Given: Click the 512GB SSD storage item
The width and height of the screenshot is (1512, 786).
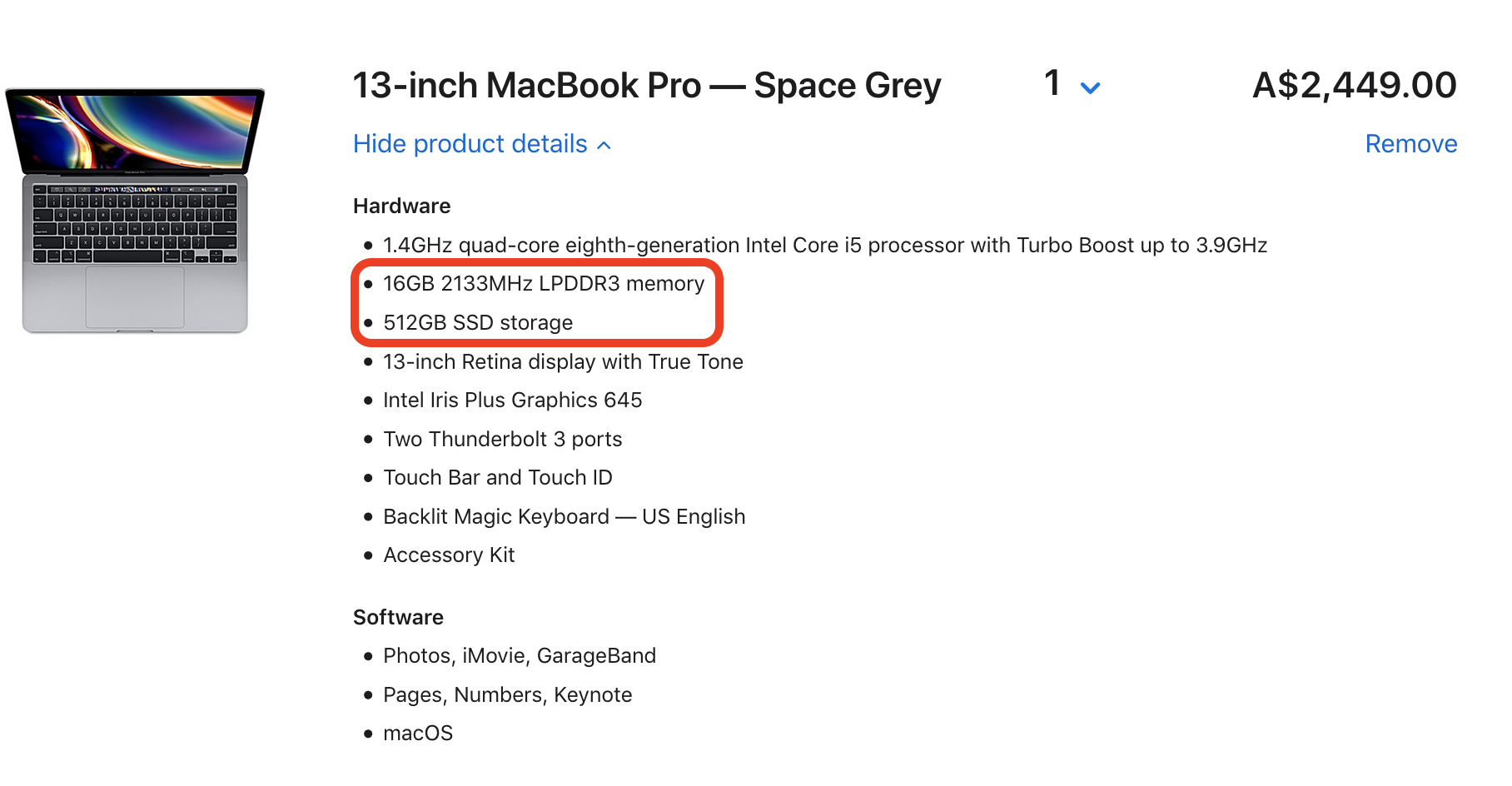Looking at the screenshot, I should (x=478, y=323).
